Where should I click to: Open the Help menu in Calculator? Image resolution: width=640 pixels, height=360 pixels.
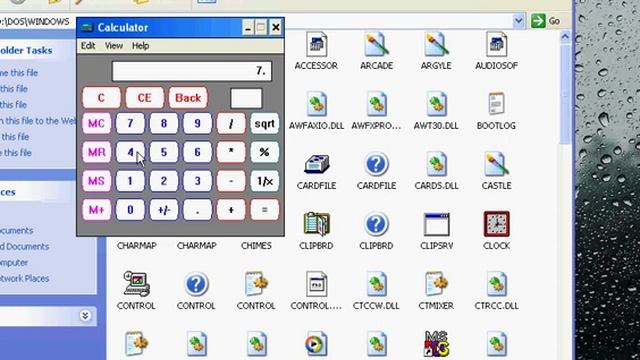(x=140, y=46)
